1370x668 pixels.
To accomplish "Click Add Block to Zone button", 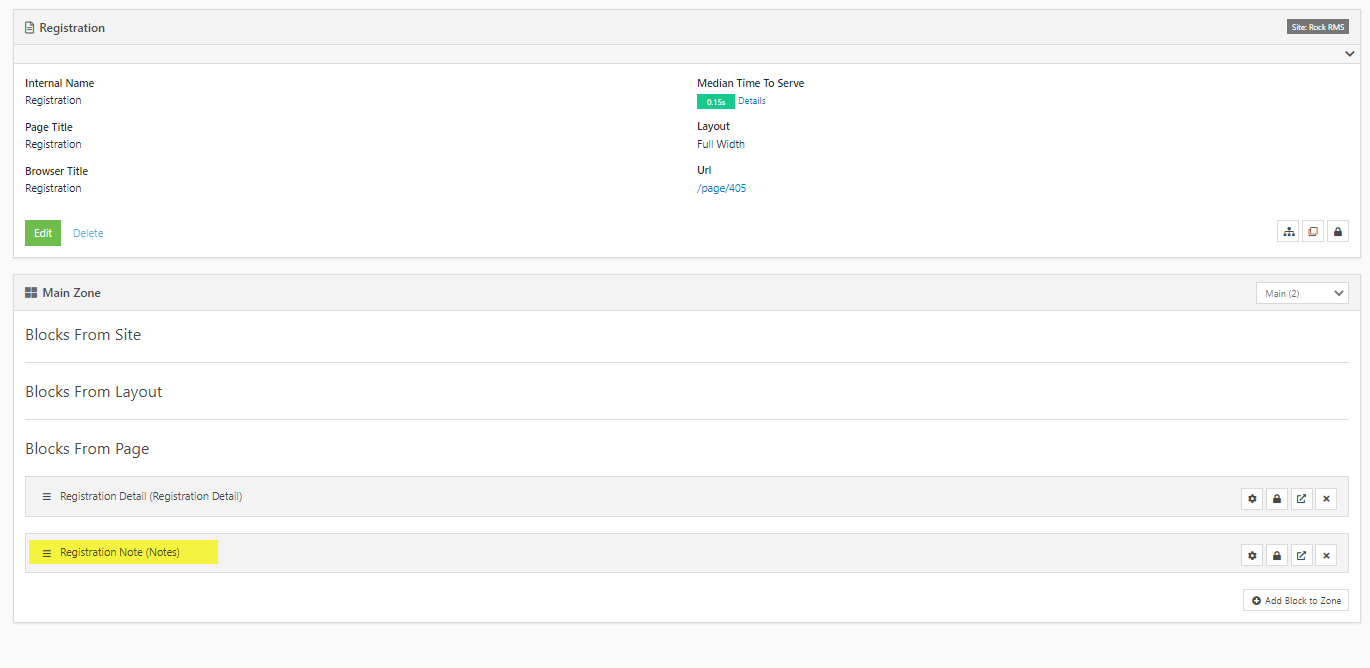I will tap(1296, 600).
